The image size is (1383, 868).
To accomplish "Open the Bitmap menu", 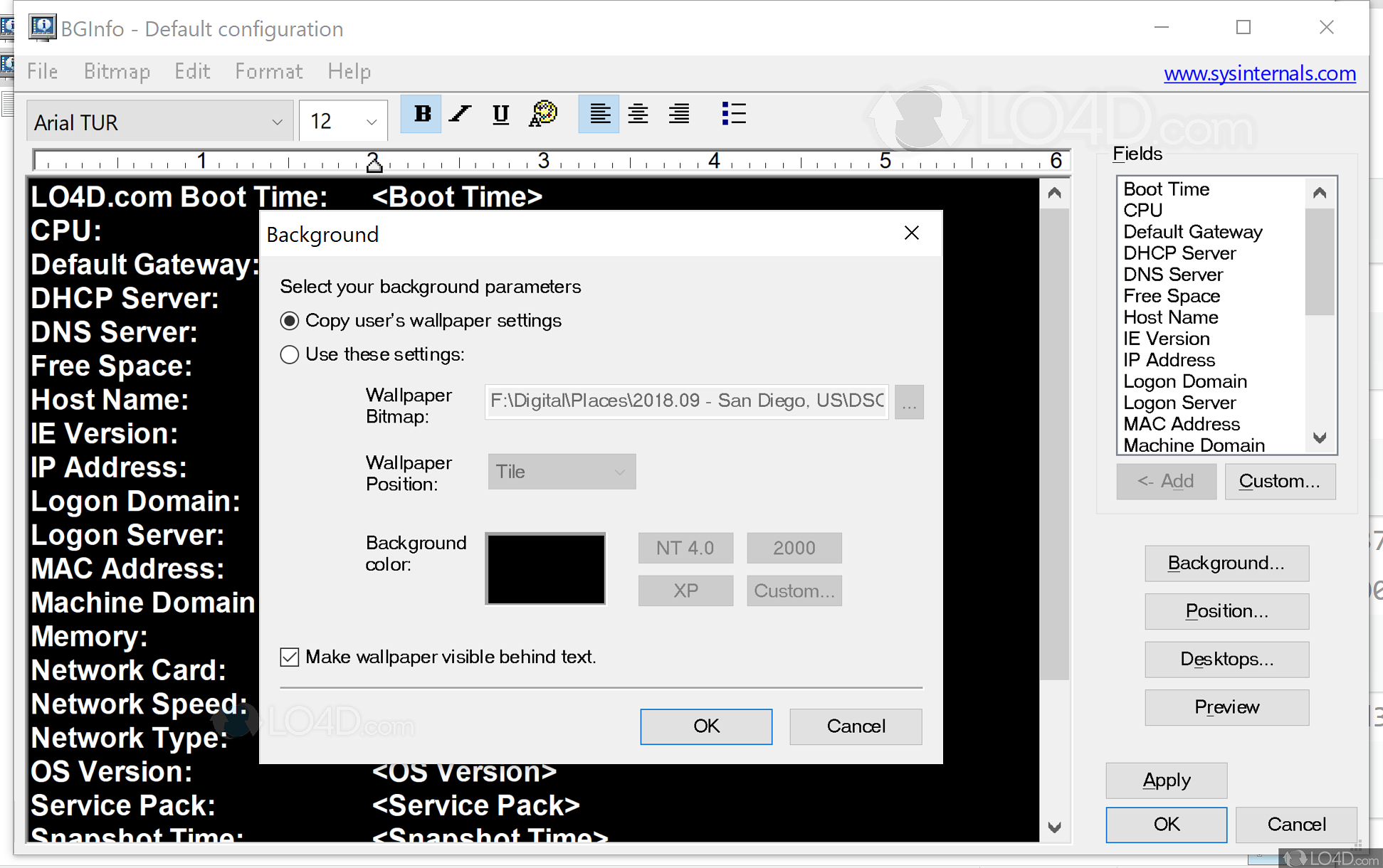I will point(117,71).
